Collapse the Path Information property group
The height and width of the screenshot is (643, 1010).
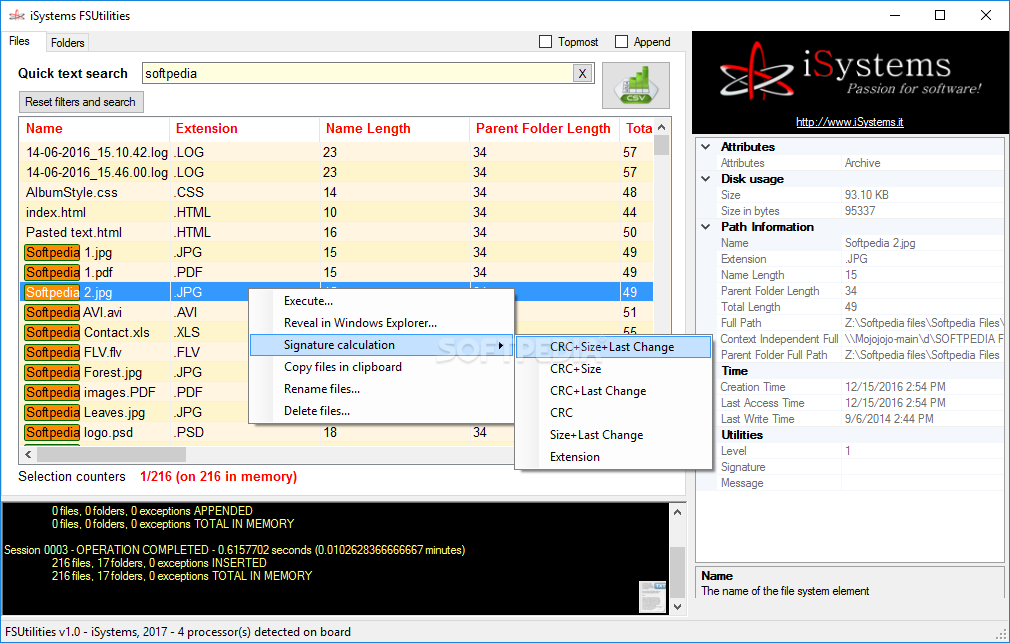706,227
